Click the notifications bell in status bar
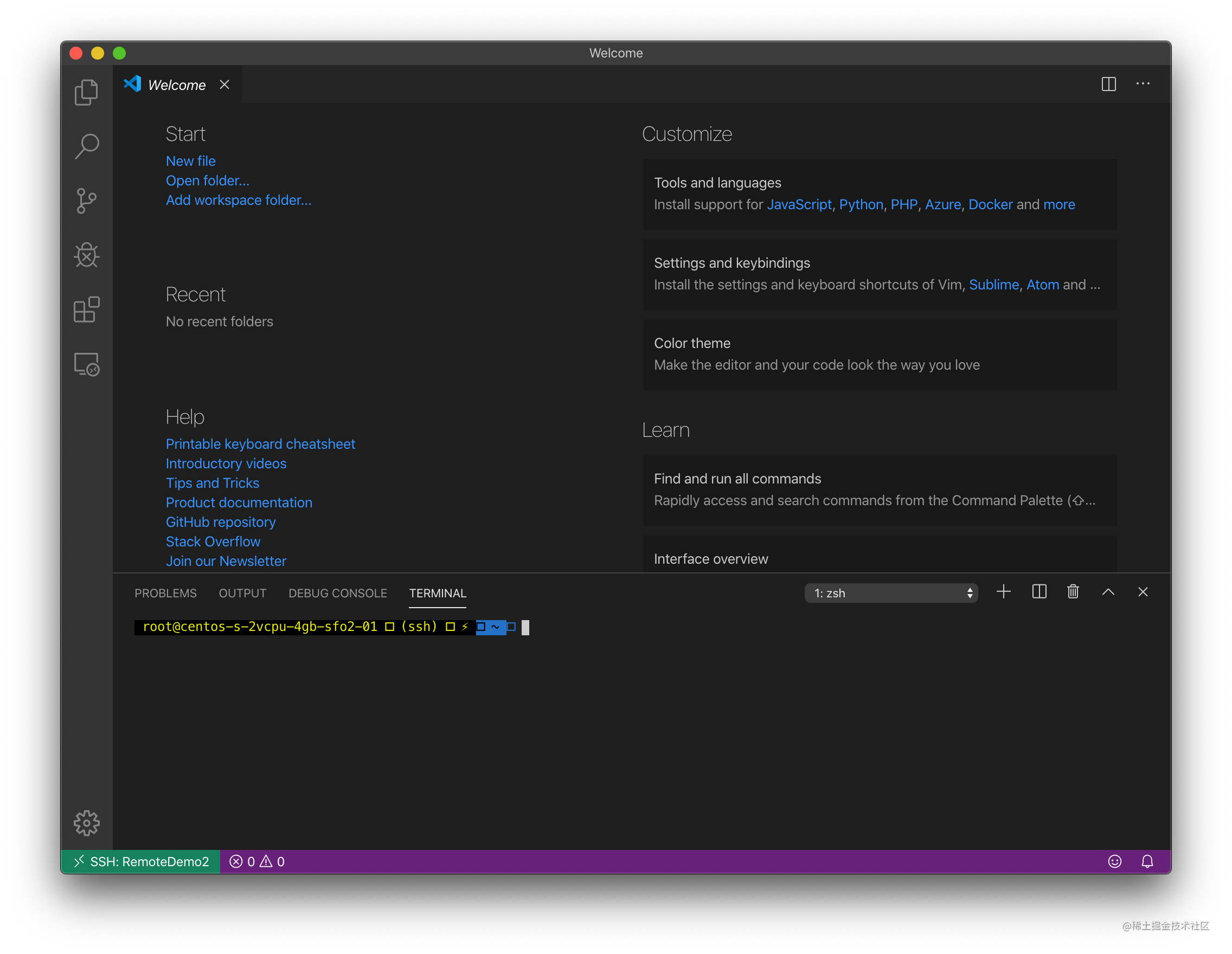 tap(1147, 861)
